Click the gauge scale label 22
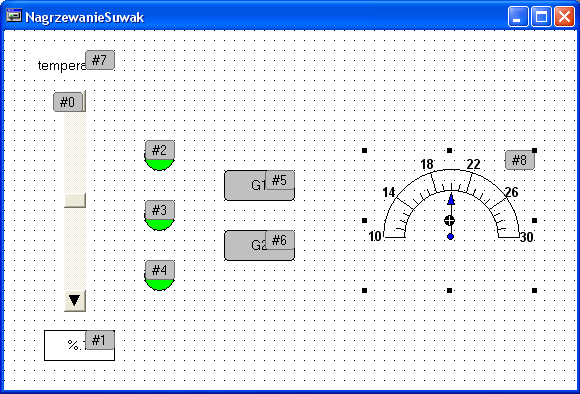This screenshot has height=394, width=580. [x=473, y=164]
